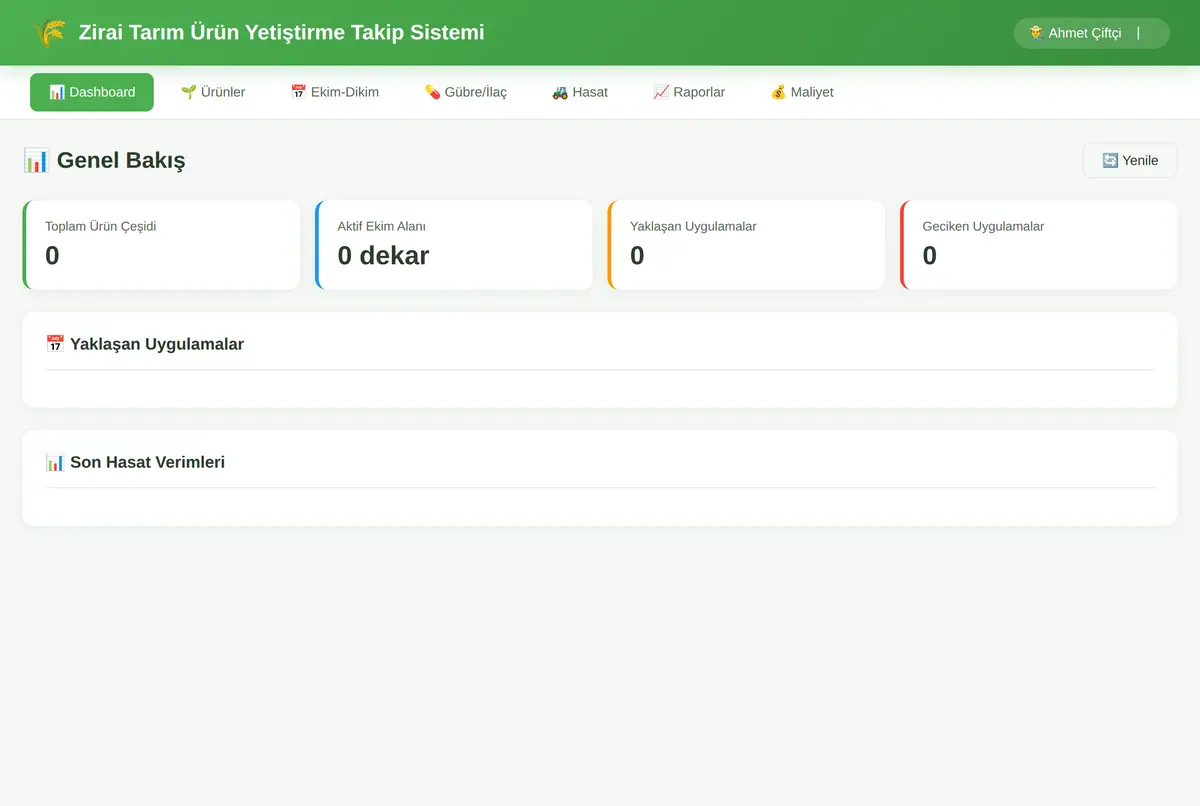Go to the Gübre/İlaç tab
The image size is (1200, 806).
[466, 92]
